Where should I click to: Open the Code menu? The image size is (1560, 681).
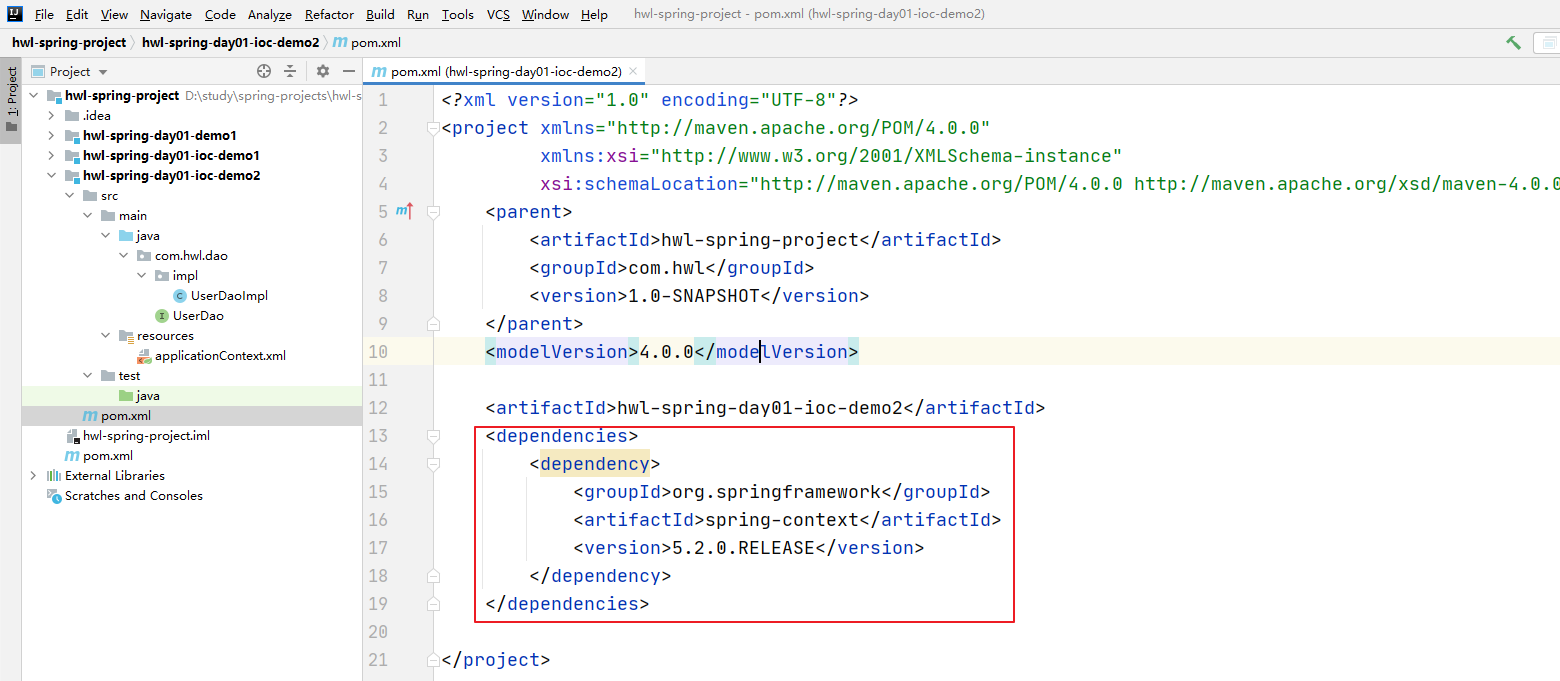click(220, 15)
